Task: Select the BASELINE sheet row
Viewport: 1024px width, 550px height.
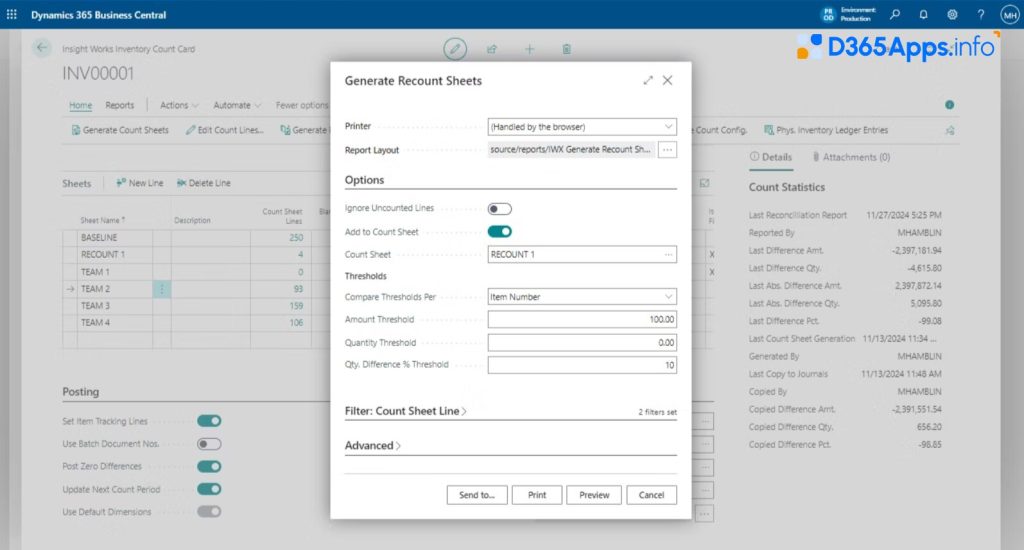Action: (99, 238)
